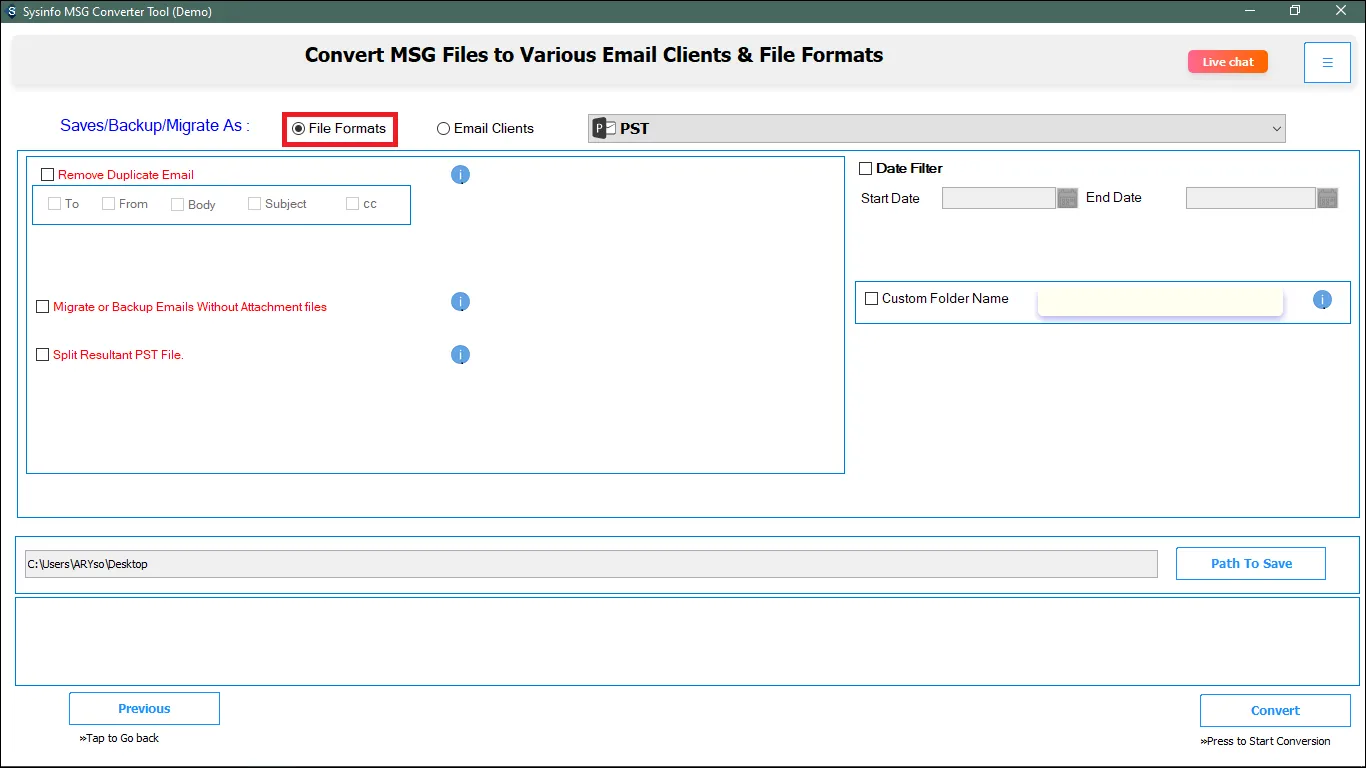Enable Split Resultant PST File option

click(x=42, y=355)
